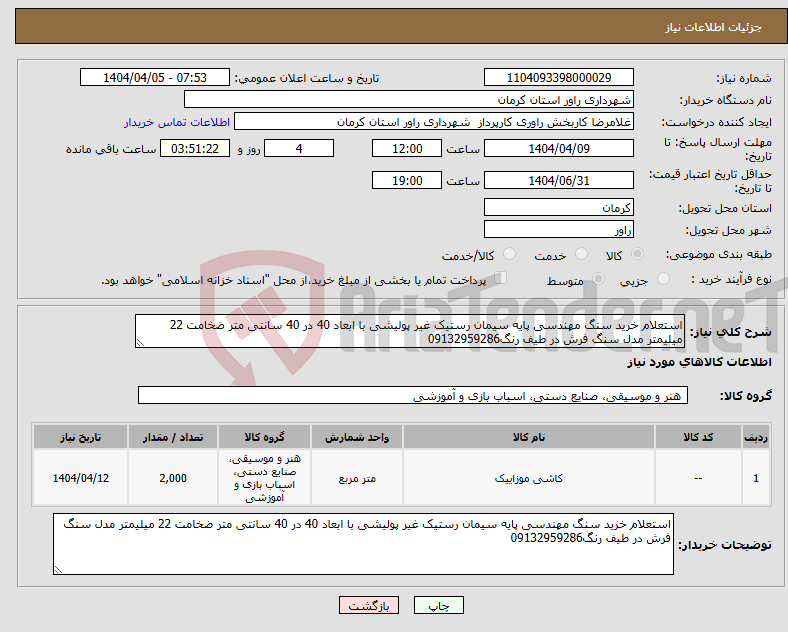Click the price validity date 1404/06/31
The height and width of the screenshot is (632, 788).
558,180
